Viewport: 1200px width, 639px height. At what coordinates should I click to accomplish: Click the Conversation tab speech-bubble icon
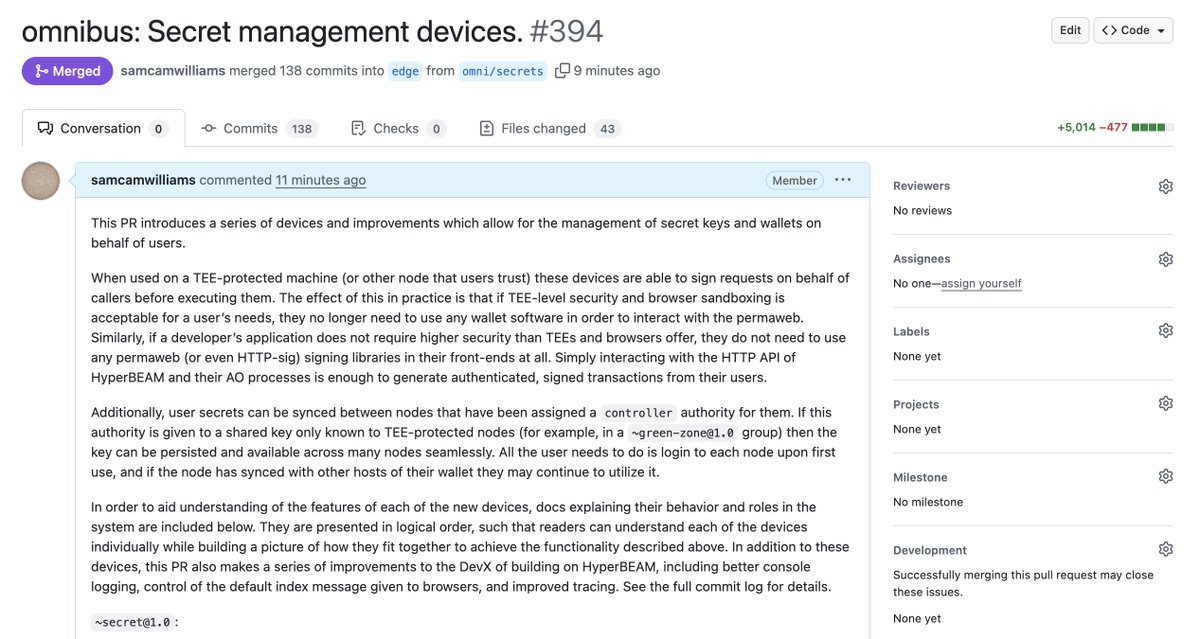[x=45, y=128]
